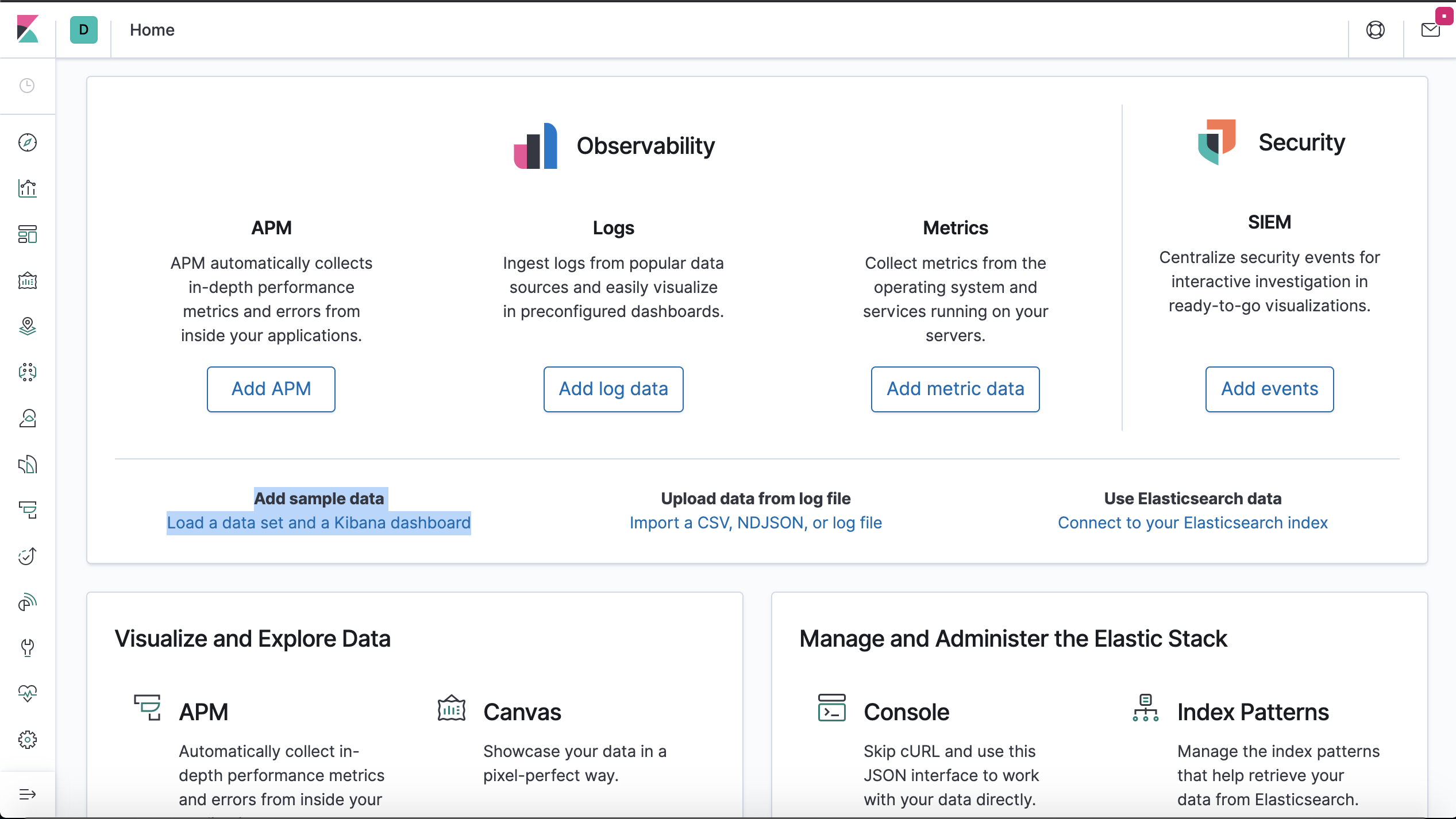Image resolution: width=1456 pixels, height=819 pixels.
Task: Click the Logs heading
Action: click(x=614, y=228)
